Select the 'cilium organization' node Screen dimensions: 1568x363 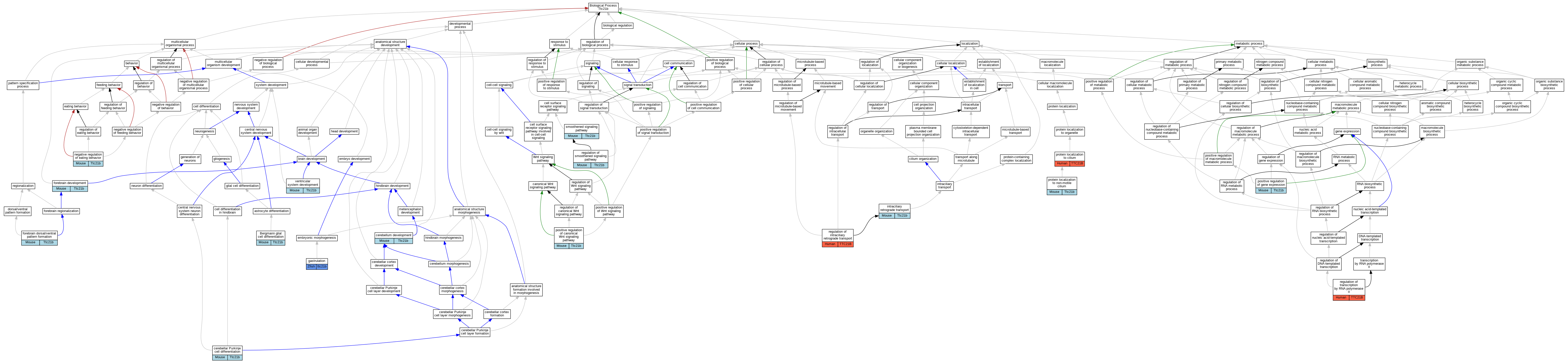923,159
